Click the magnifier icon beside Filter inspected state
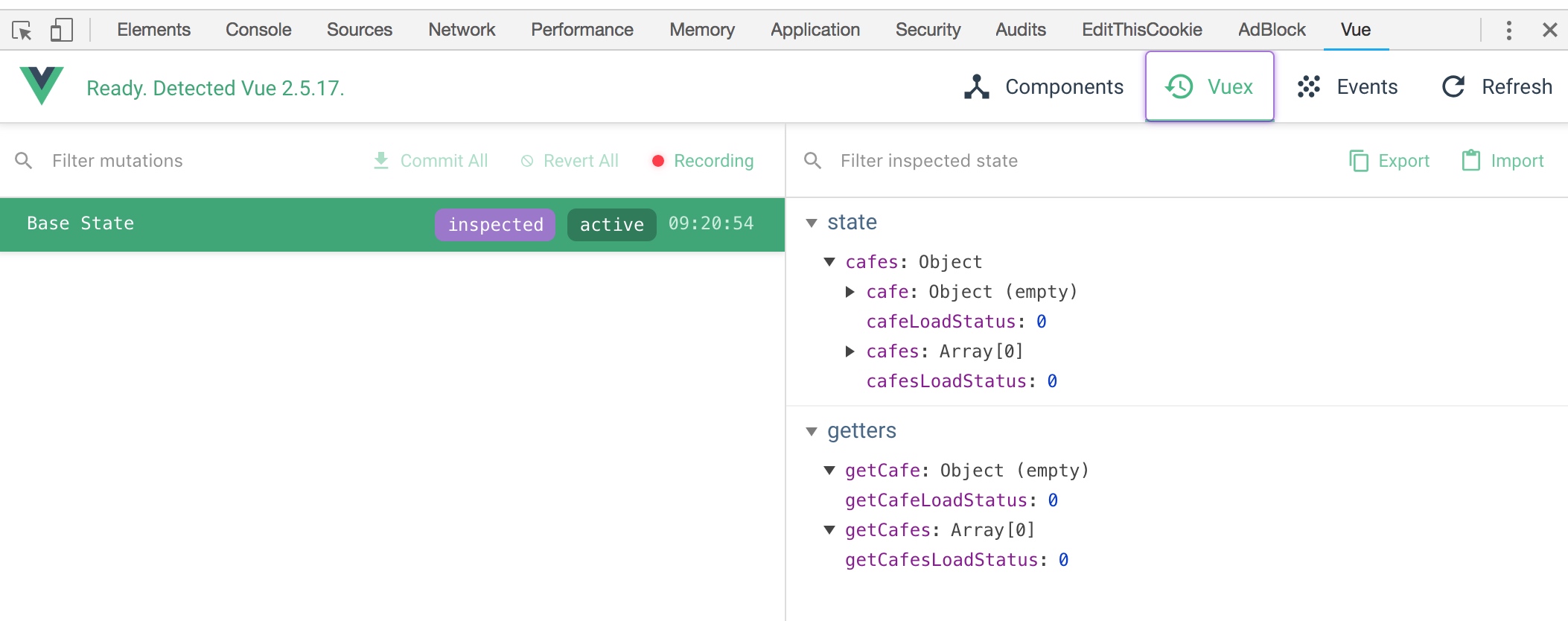 point(813,161)
